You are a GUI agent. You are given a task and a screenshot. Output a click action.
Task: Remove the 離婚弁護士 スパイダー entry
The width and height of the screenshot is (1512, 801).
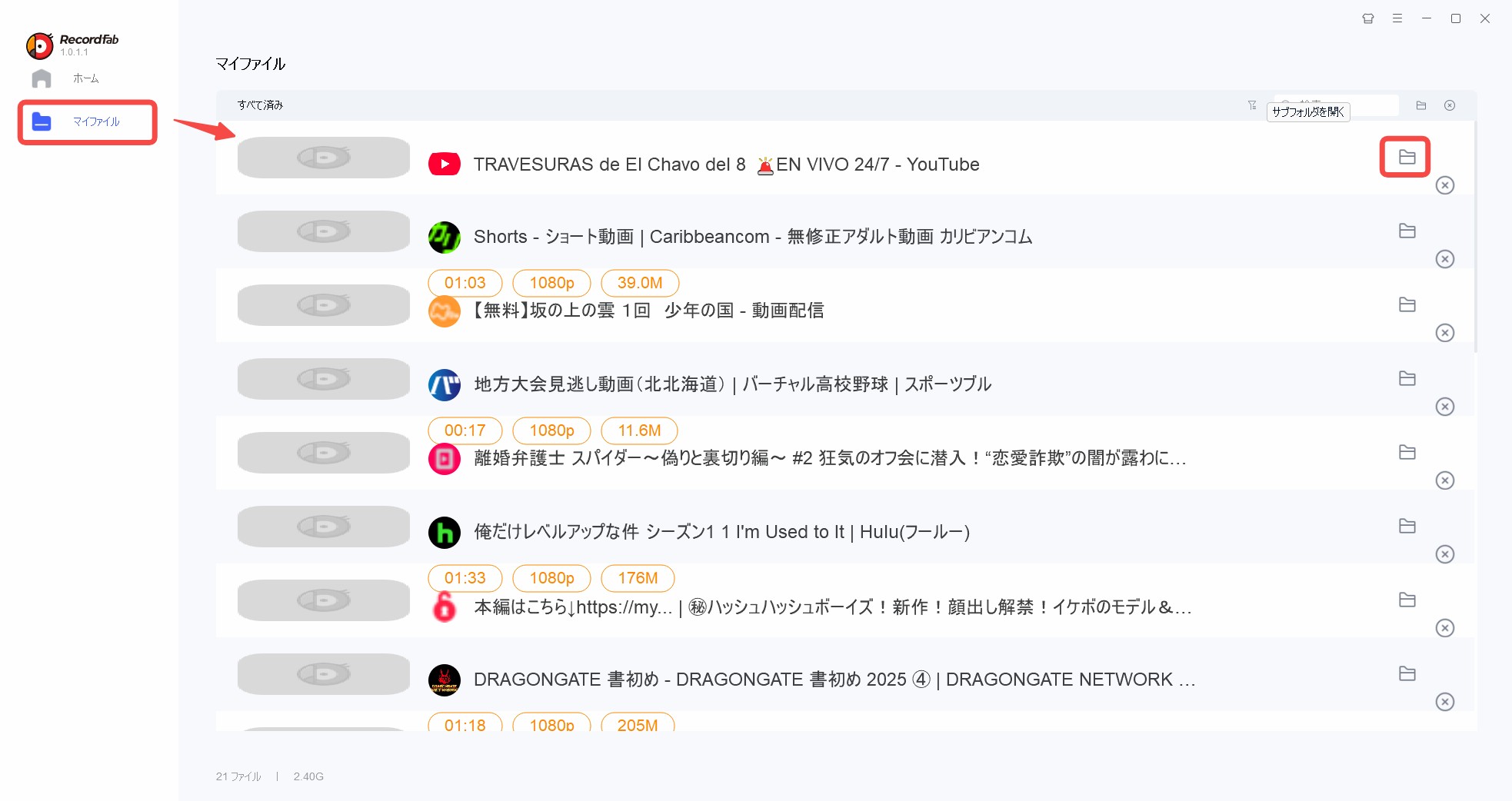[1445, 480]
